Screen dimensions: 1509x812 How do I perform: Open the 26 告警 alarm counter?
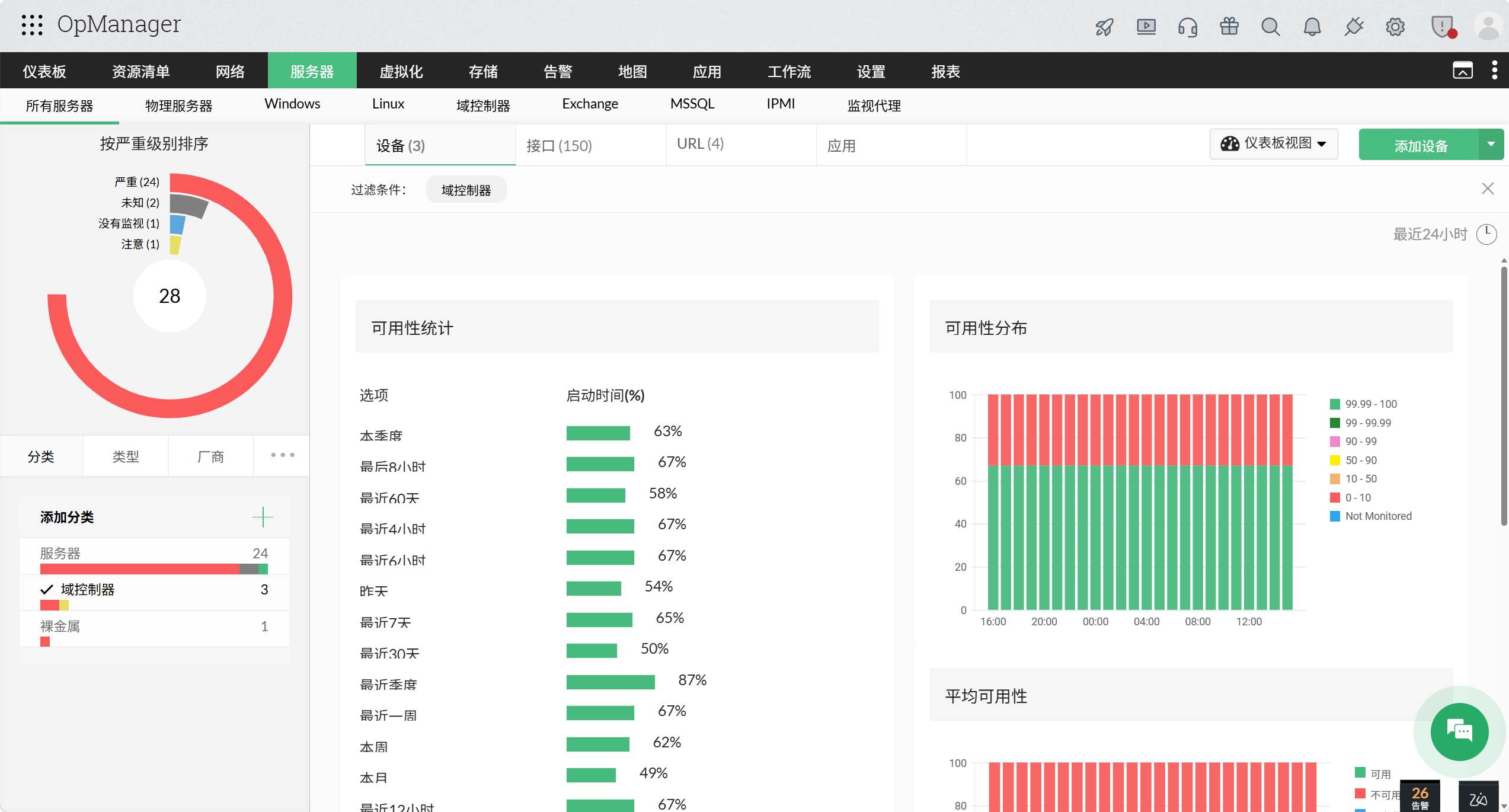[x=1420, y=797]
